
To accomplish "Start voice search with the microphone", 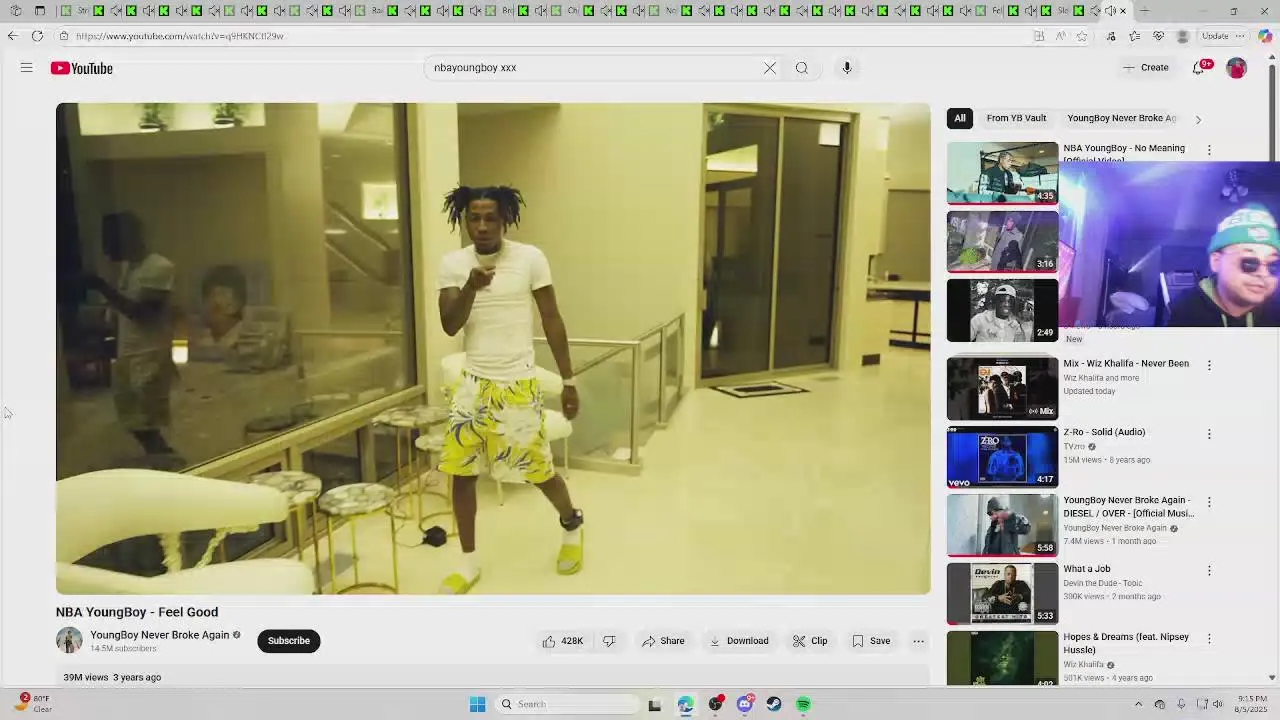I will [847, 68].
